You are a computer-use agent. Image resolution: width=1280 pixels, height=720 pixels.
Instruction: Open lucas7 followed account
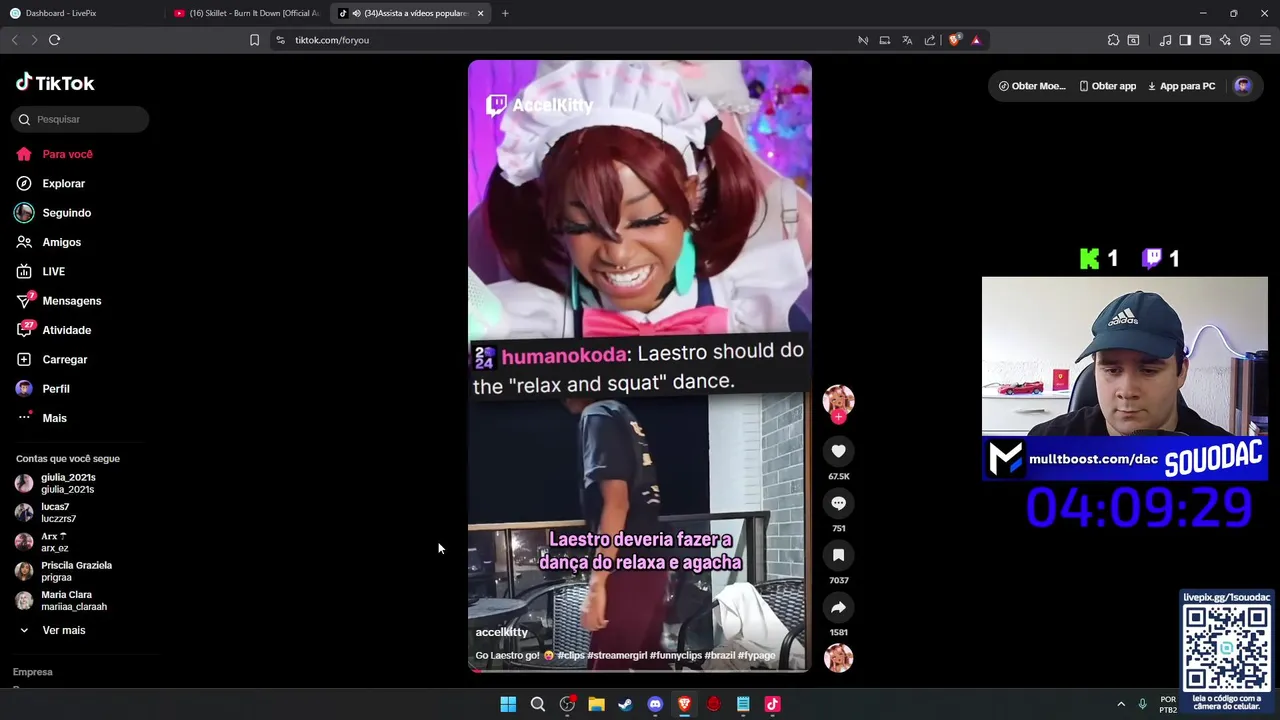pos(46,512)
